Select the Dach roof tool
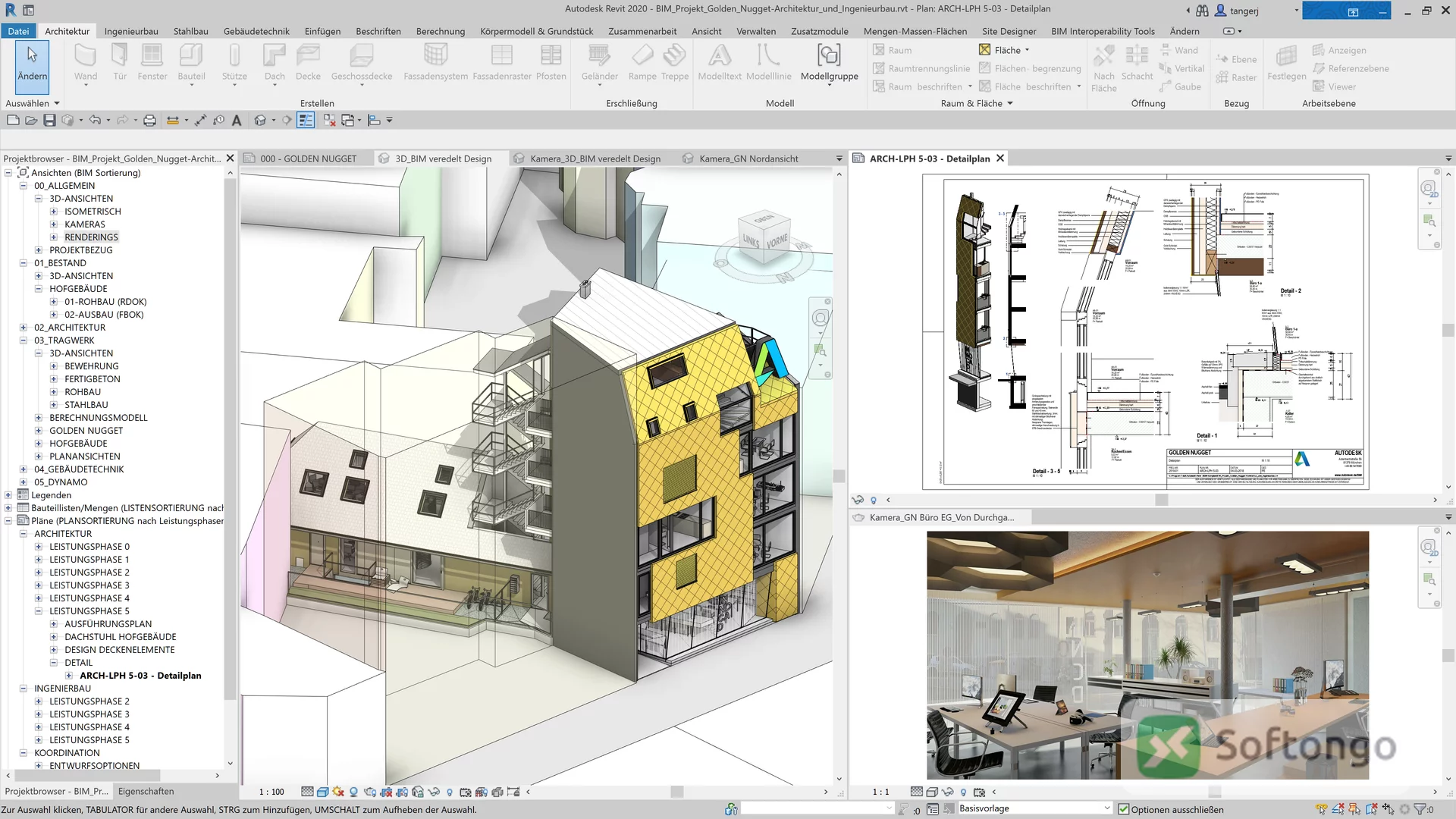Image resolution: width=1456 pixels, height=819 pixels. click(x=275, y=62)
